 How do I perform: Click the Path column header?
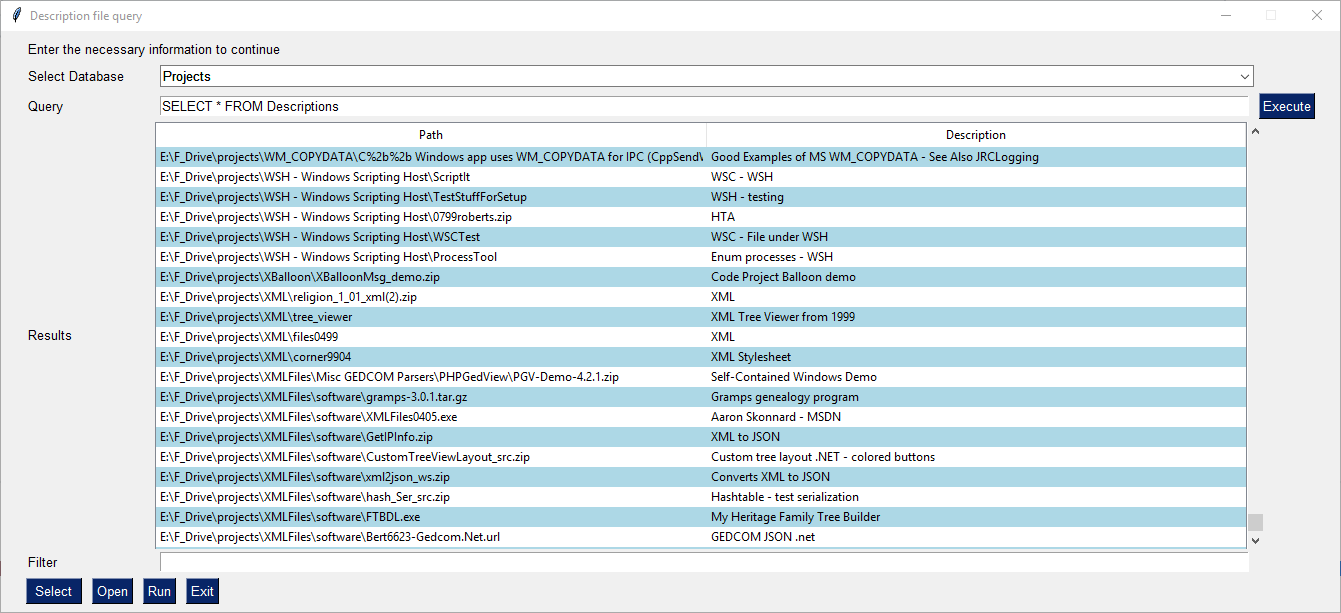[x=430, y=134]
